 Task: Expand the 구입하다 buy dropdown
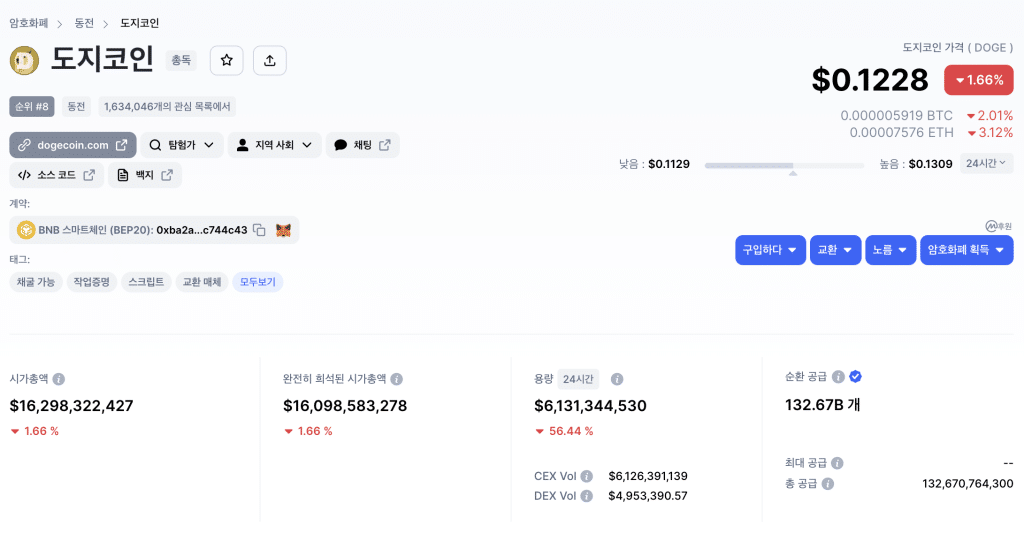[770, 250]
